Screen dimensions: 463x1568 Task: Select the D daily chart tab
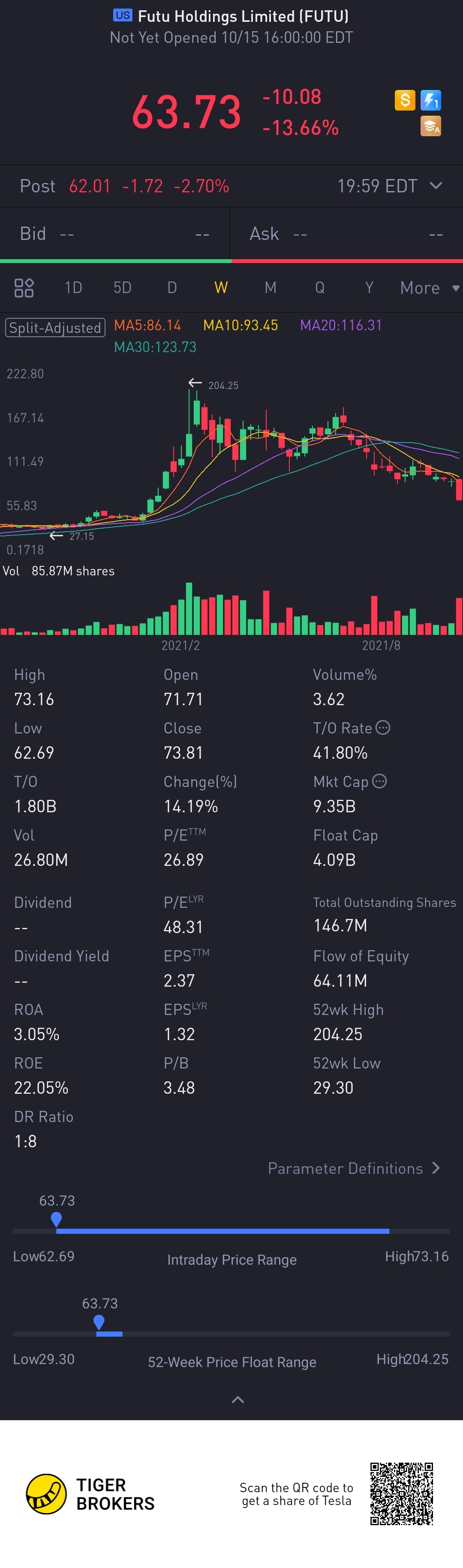pos(172,288)
